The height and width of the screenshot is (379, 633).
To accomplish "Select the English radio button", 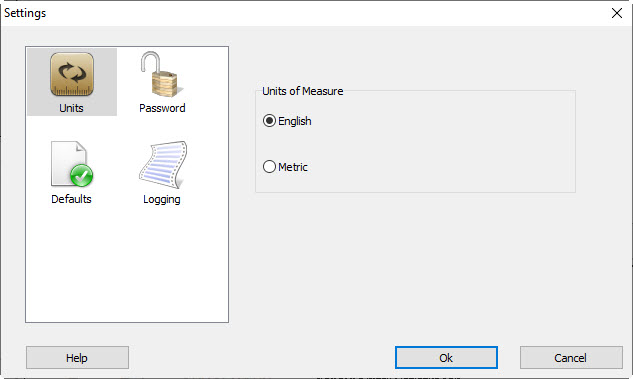I will [269, 121].
